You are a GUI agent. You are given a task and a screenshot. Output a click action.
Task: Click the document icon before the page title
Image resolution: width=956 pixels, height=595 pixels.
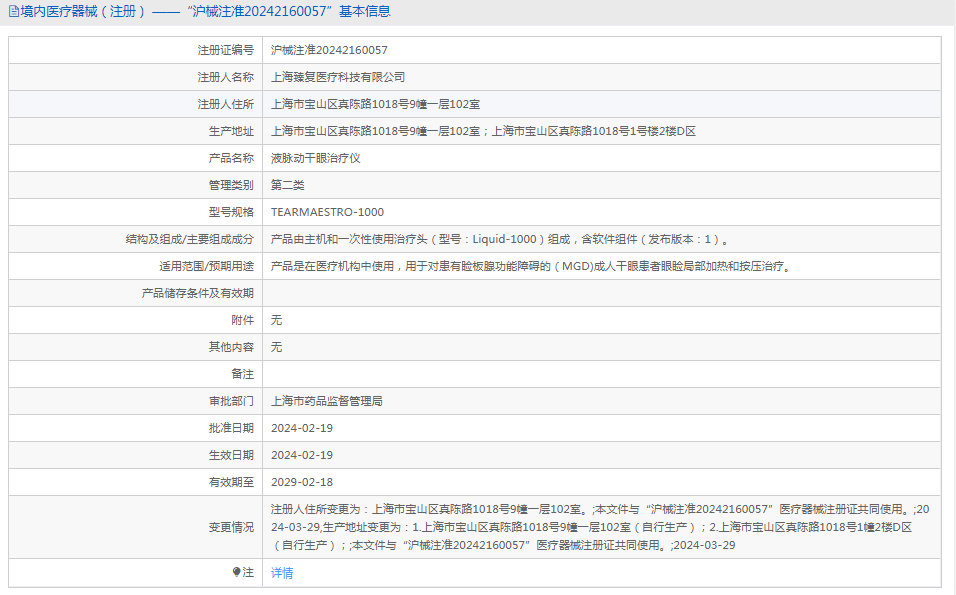13,12
